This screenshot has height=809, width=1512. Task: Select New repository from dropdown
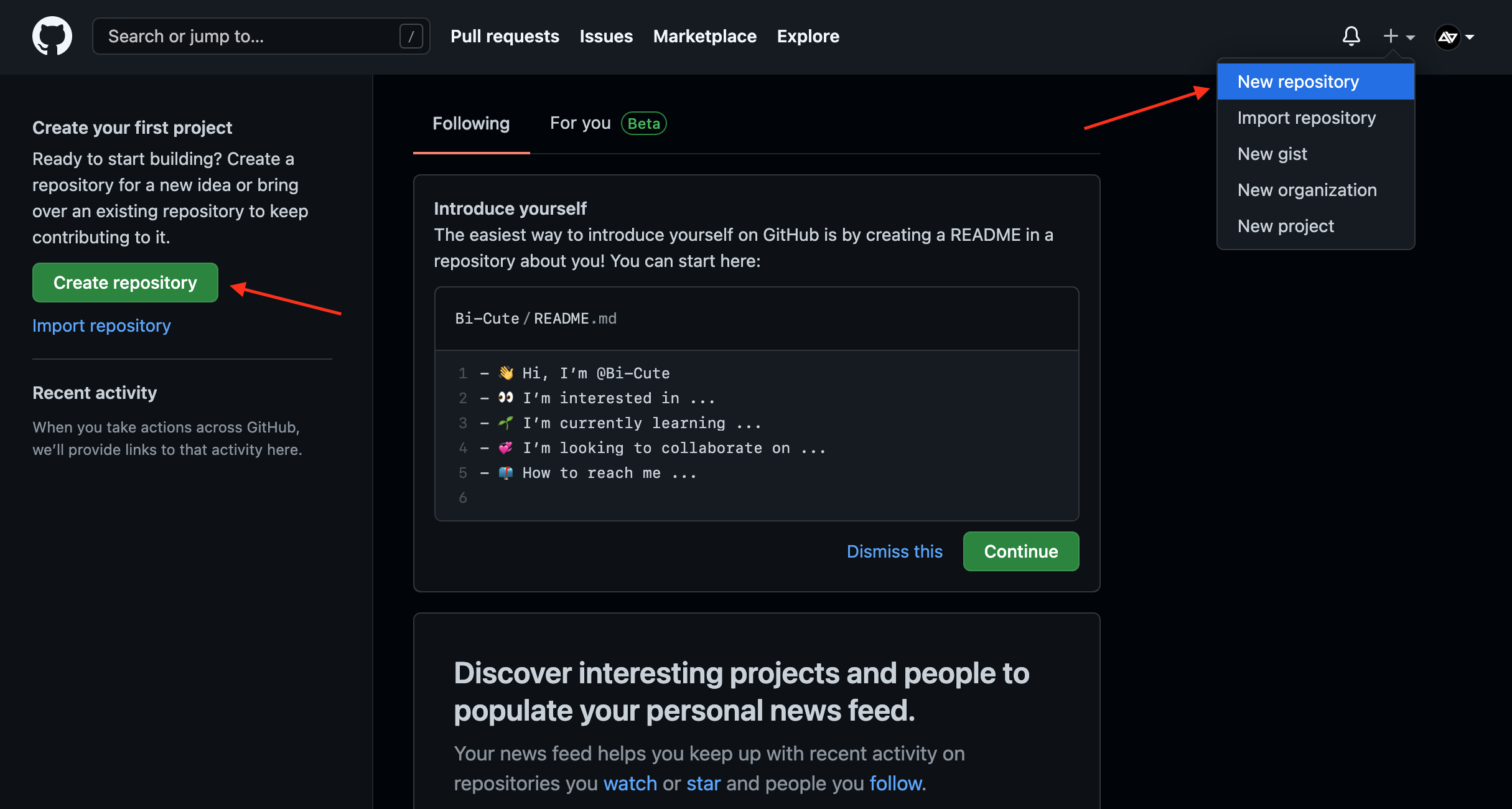click(1298, 82)
